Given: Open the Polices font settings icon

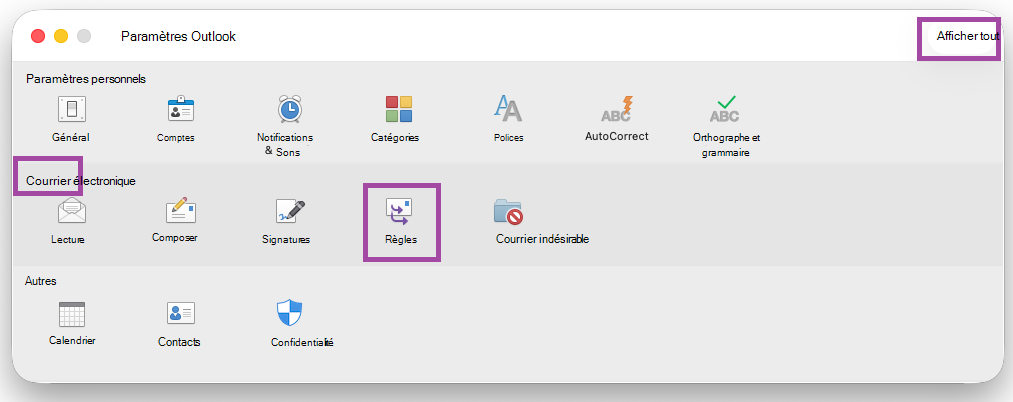Looking at the screenshot, I should pyautogui.click(x=508, y=109).
